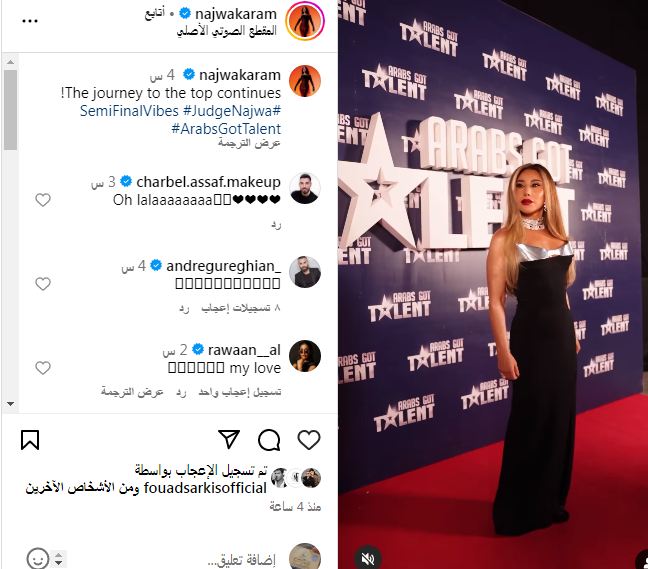
Task: Click charbel.assaf.makeup's profile avatar
Action: tap(305, 188)
